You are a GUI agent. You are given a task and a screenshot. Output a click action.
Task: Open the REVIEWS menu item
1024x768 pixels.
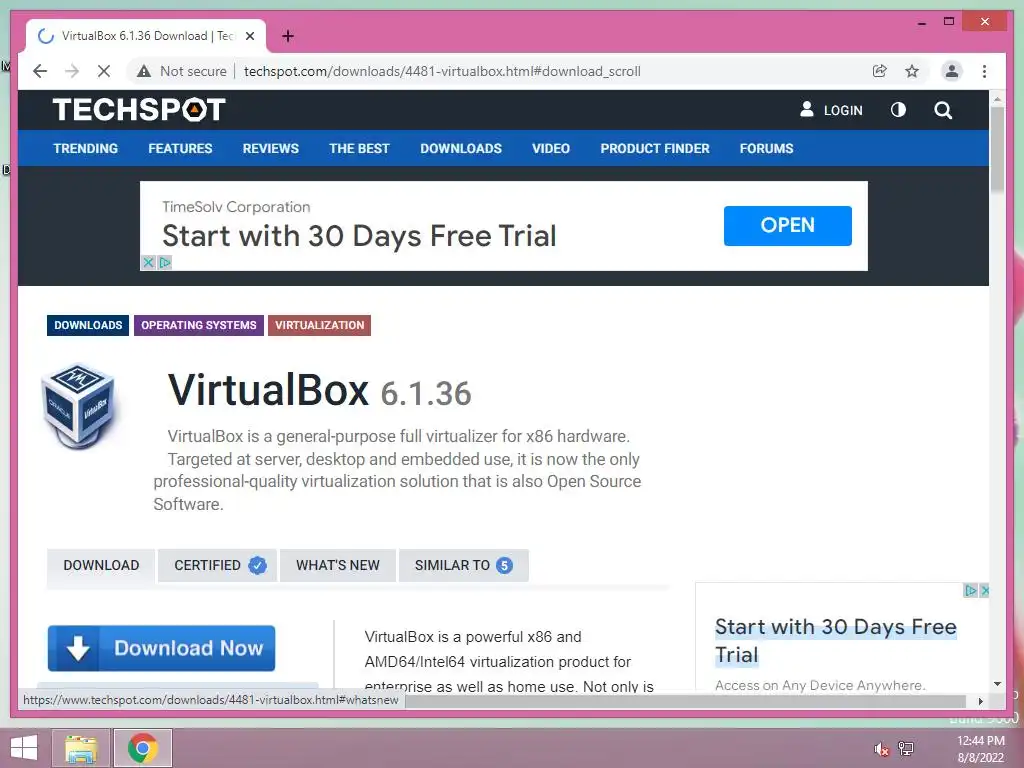(270, 148)
